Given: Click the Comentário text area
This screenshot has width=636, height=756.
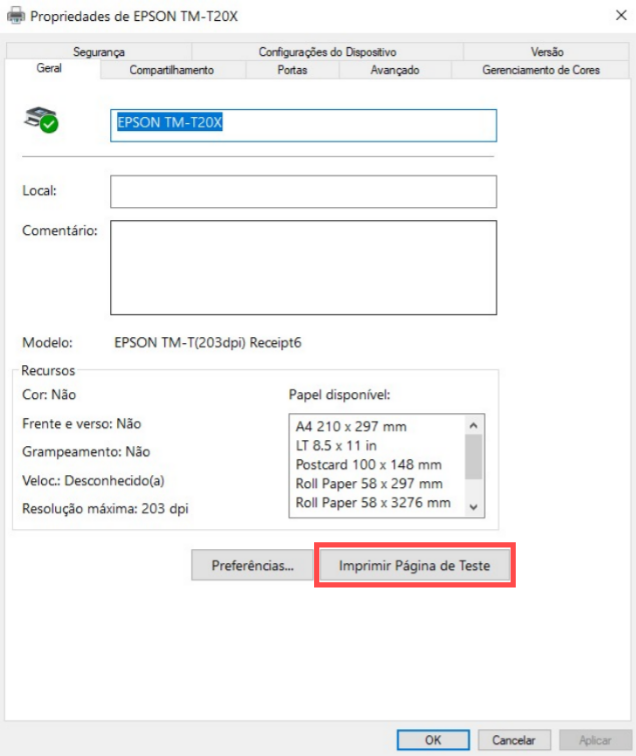Looking at the screenshot, I should click(x=303, y=268).
